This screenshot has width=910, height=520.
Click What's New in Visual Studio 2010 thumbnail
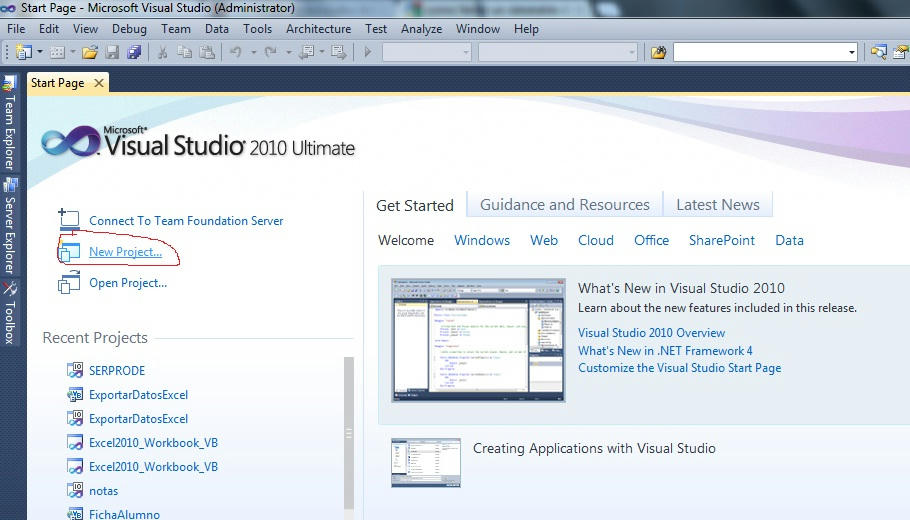(x=478, y=341)
